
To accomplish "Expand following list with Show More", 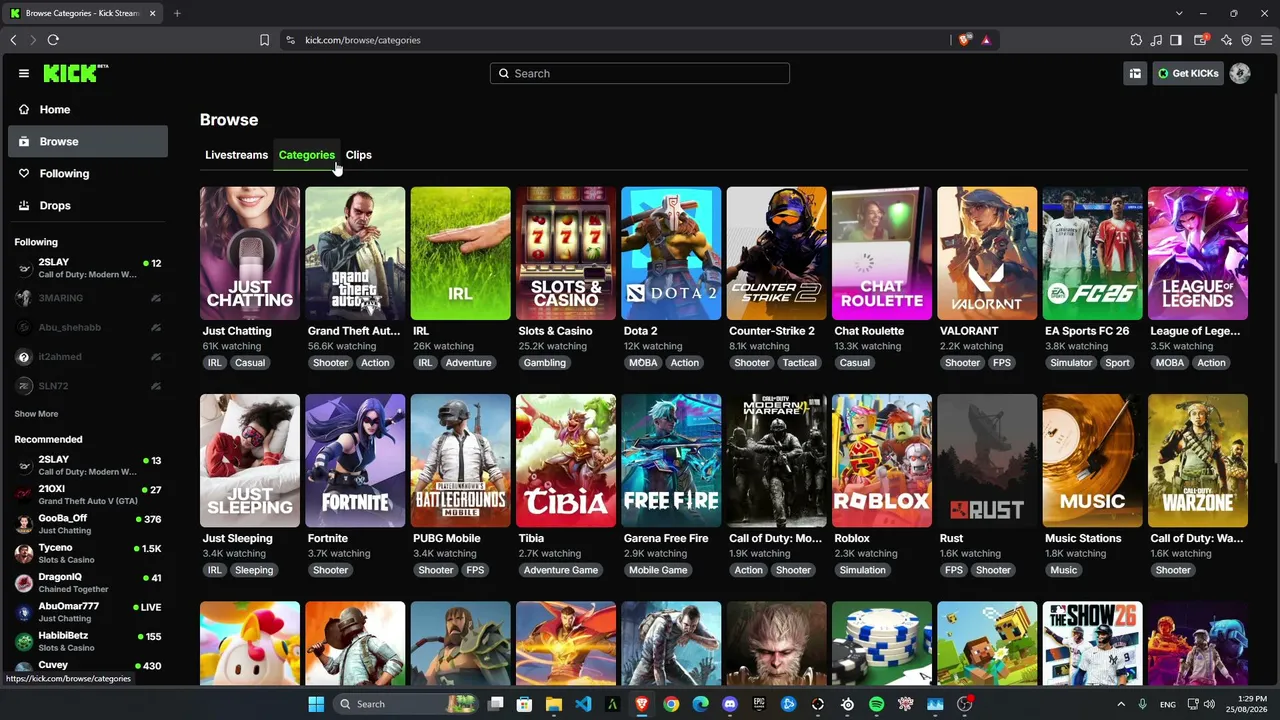I will click(x=36, y=414).
